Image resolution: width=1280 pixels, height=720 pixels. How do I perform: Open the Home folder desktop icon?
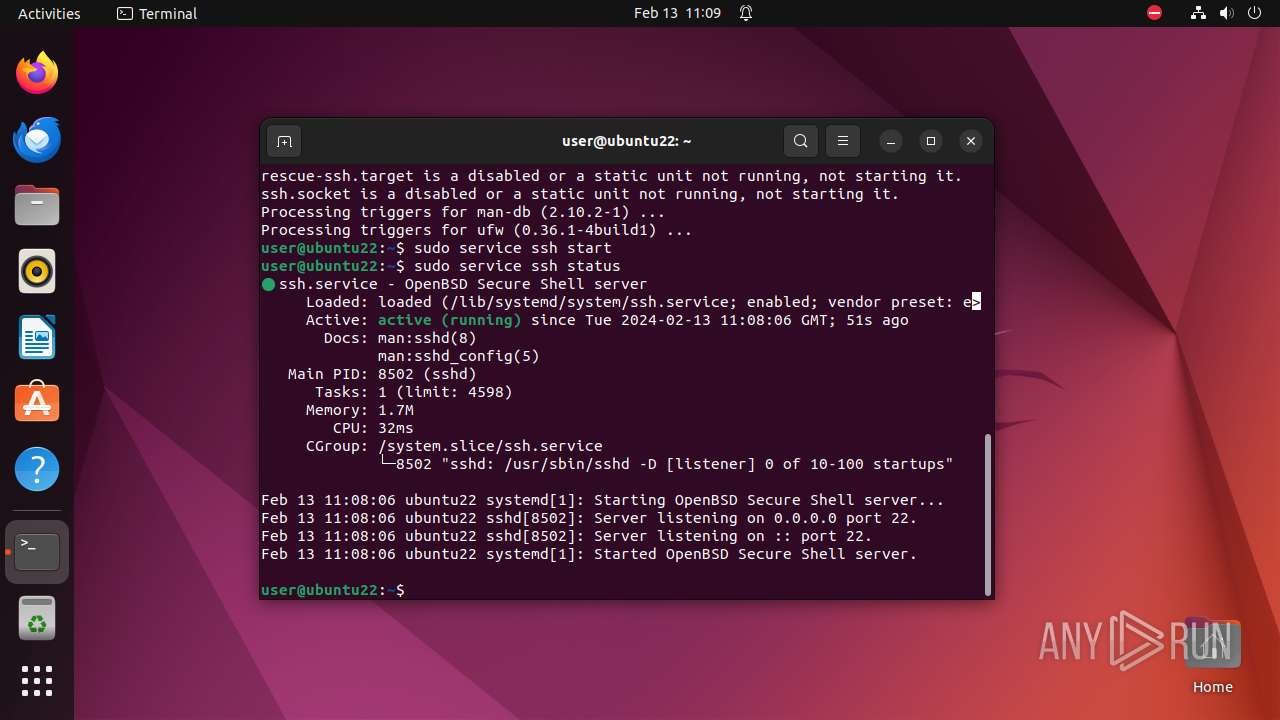point(1212,656)
